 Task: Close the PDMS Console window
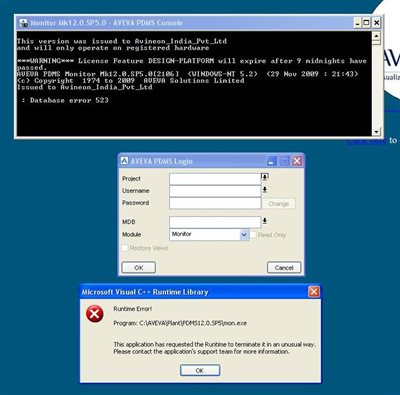(x=376, y=23)
